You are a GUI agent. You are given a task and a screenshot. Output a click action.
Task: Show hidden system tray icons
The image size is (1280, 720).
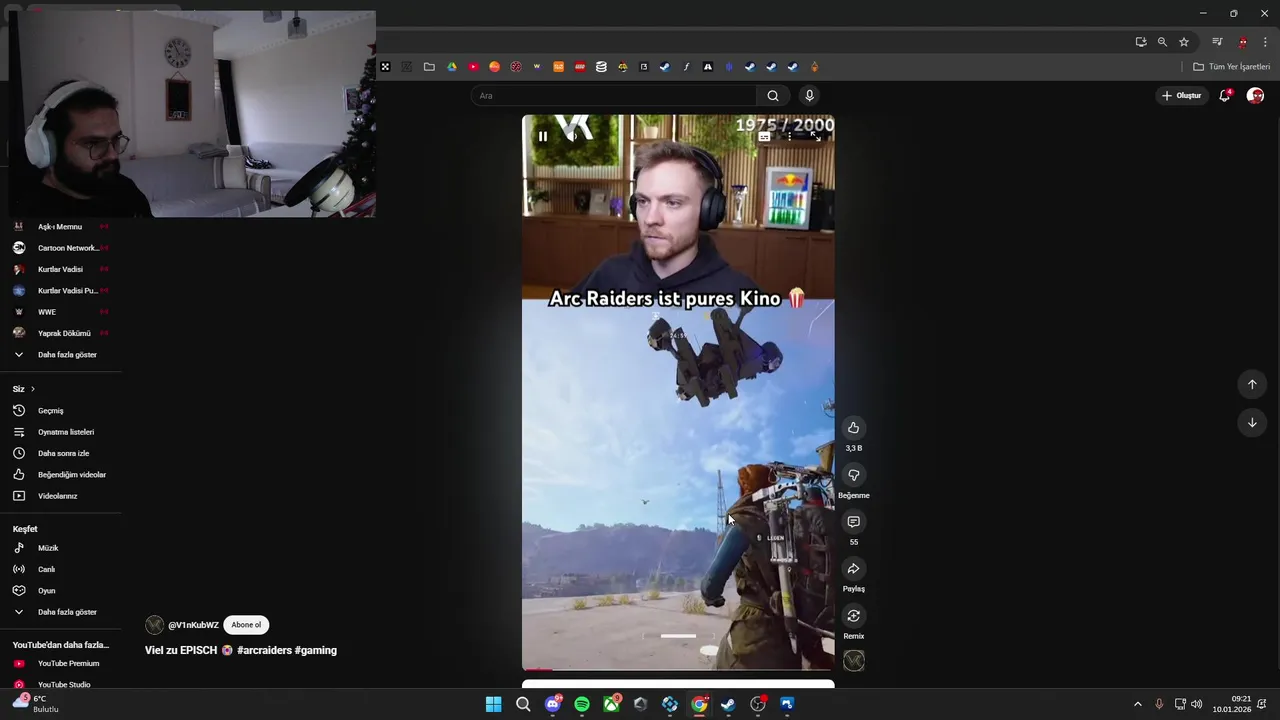point(1137,704)
